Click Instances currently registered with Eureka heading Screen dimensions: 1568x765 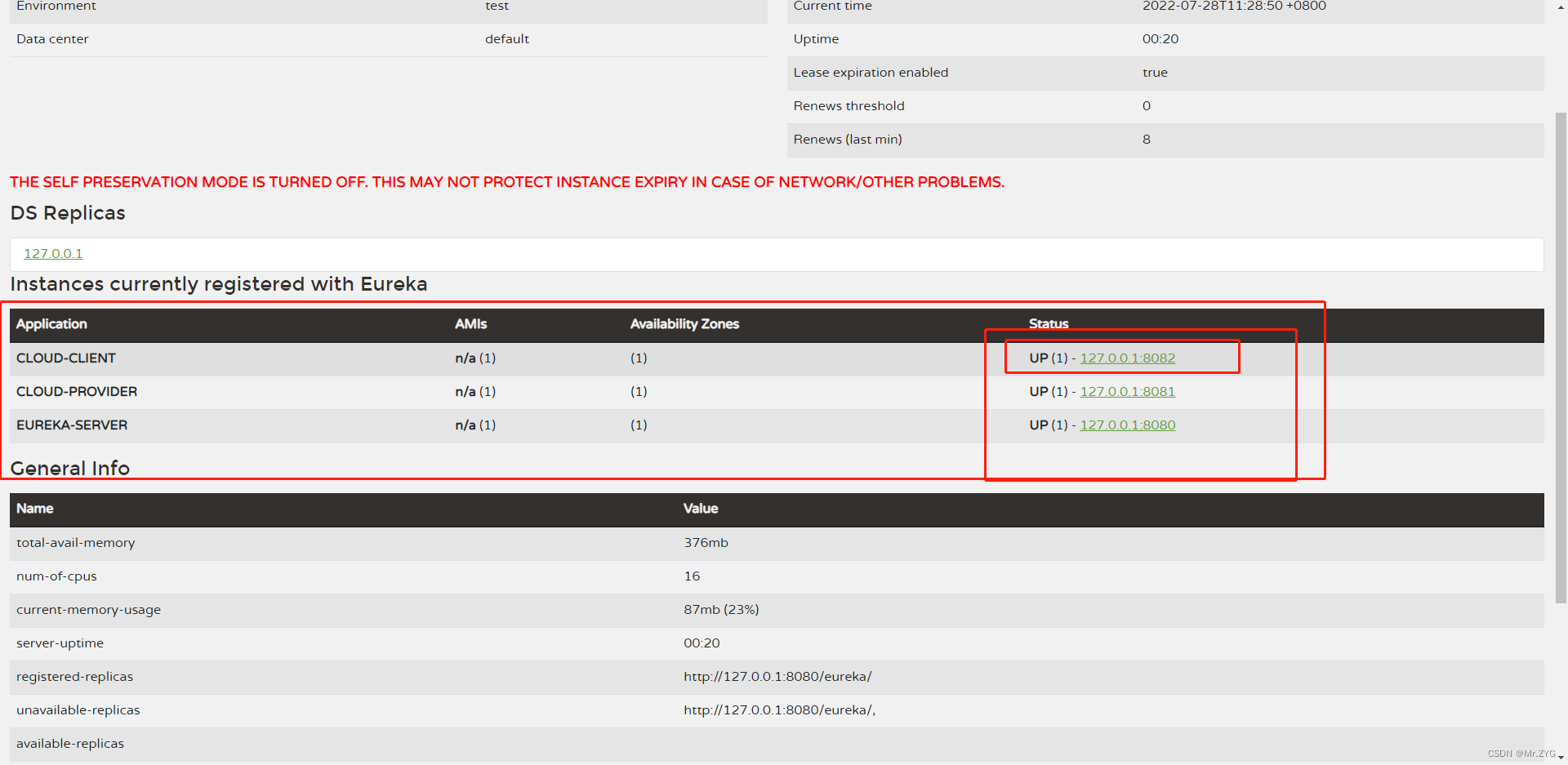(219, 284)
